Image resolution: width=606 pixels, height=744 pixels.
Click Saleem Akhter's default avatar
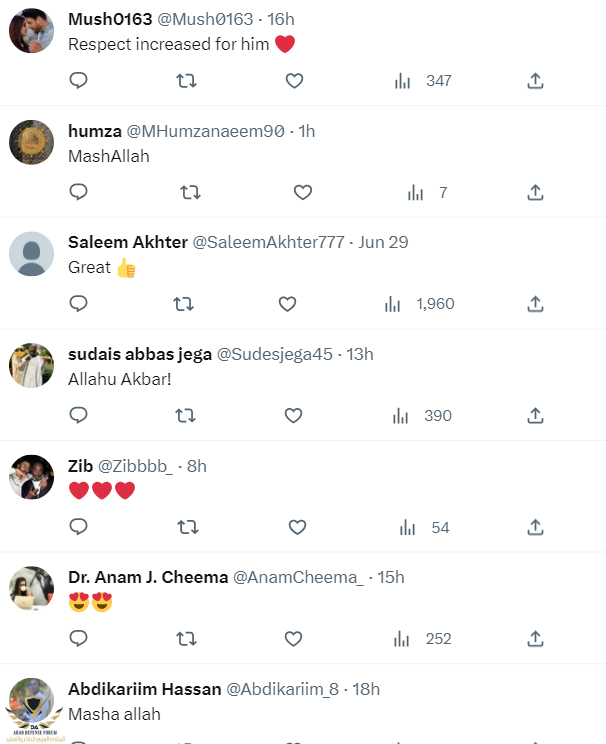point(31,254)
